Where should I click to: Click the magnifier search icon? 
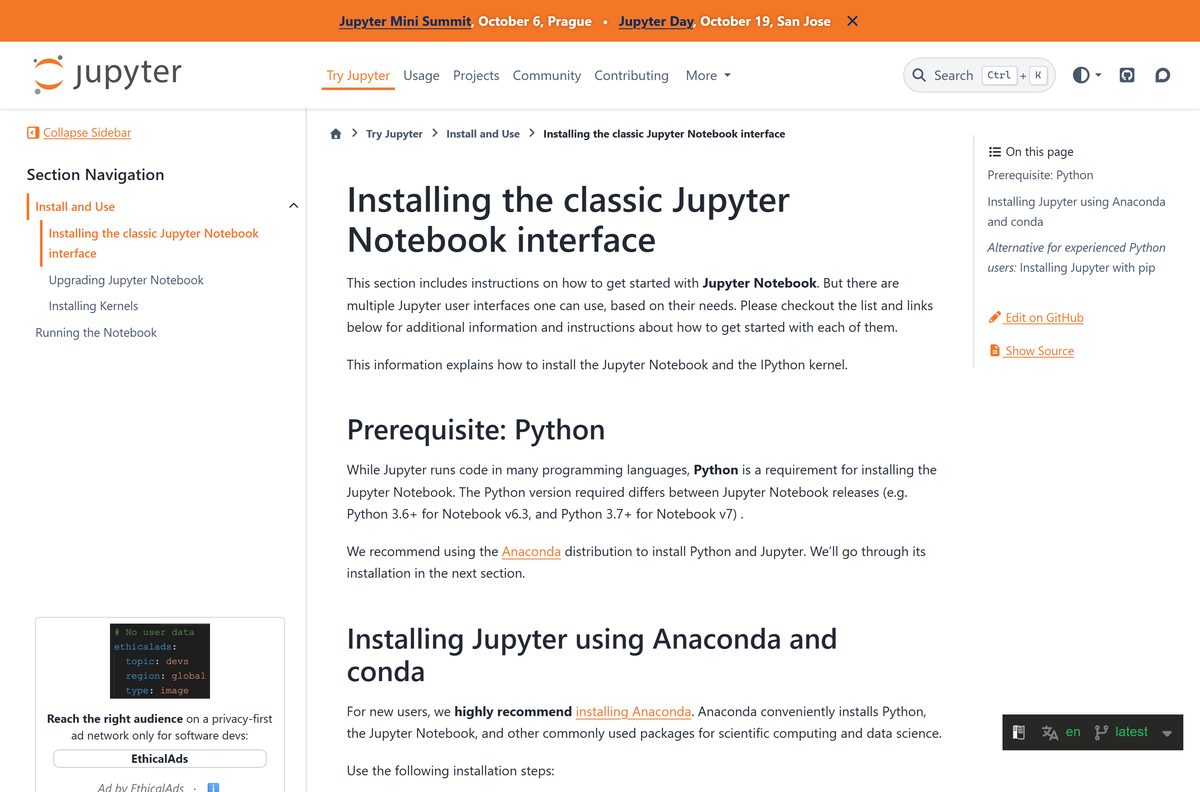[x=919, y=75]
